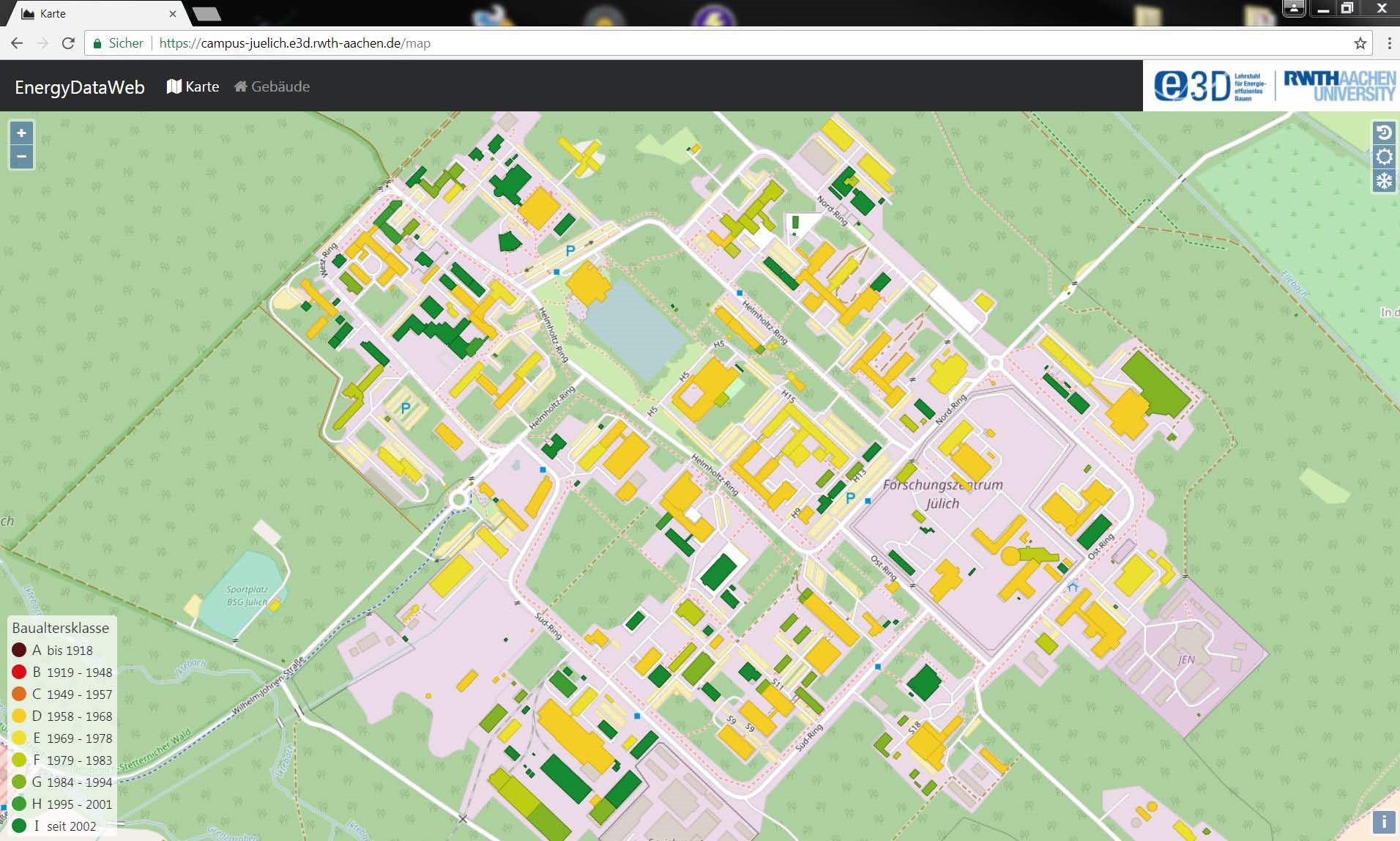Bookmark this page with the star icon
1400x841 pixels.
(1360, 43)
